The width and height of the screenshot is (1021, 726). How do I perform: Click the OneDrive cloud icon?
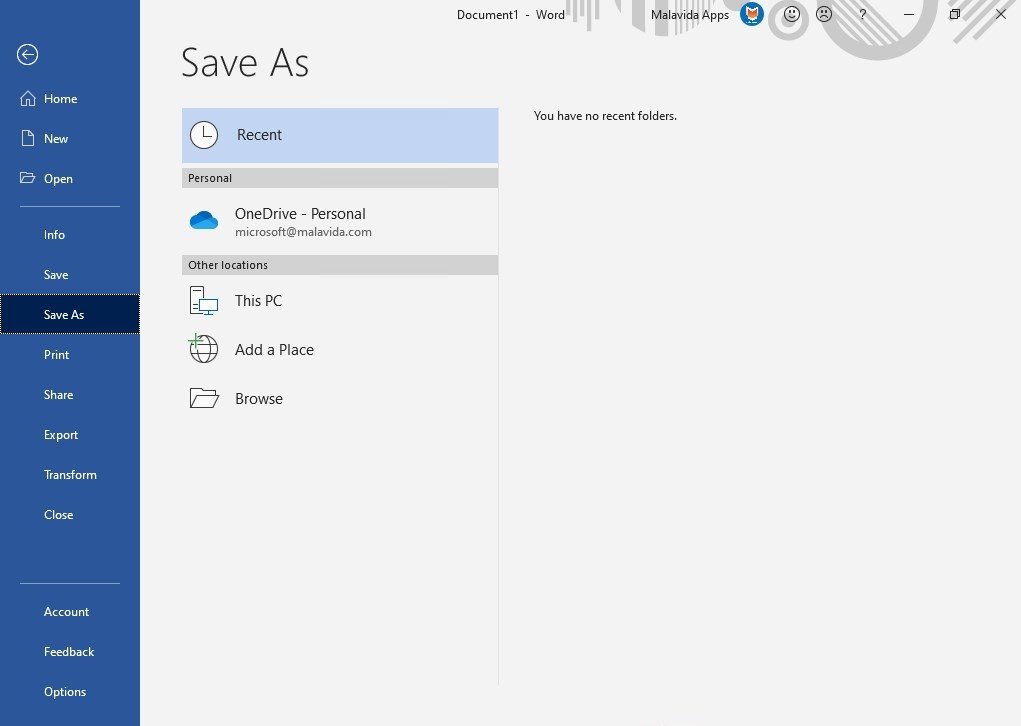[204, 221]
